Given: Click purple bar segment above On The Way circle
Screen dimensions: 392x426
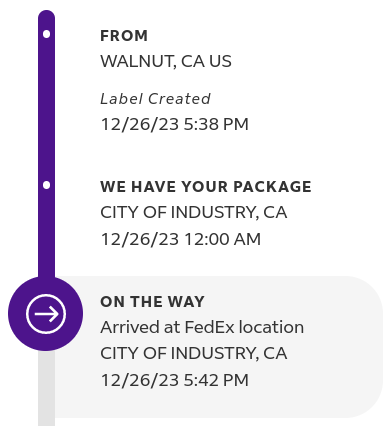Looking at the screenshot, I should click(46, 233).
